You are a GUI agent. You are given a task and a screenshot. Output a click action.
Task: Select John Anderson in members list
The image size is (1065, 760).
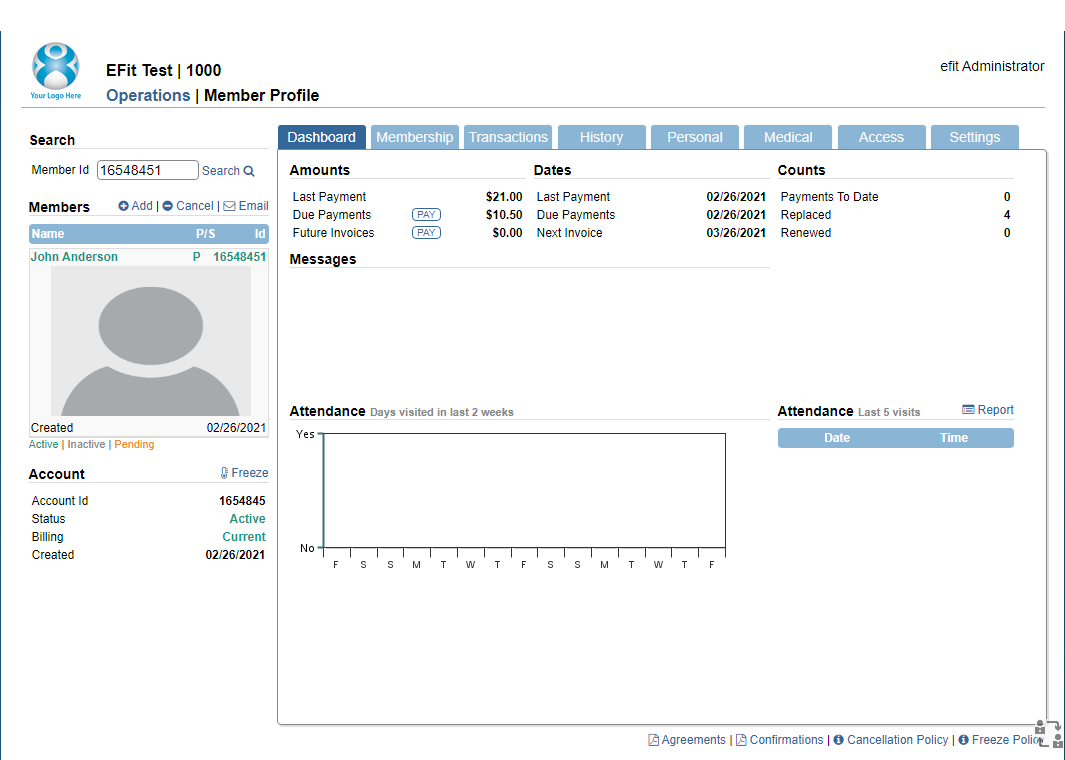(x=74, y=257)
